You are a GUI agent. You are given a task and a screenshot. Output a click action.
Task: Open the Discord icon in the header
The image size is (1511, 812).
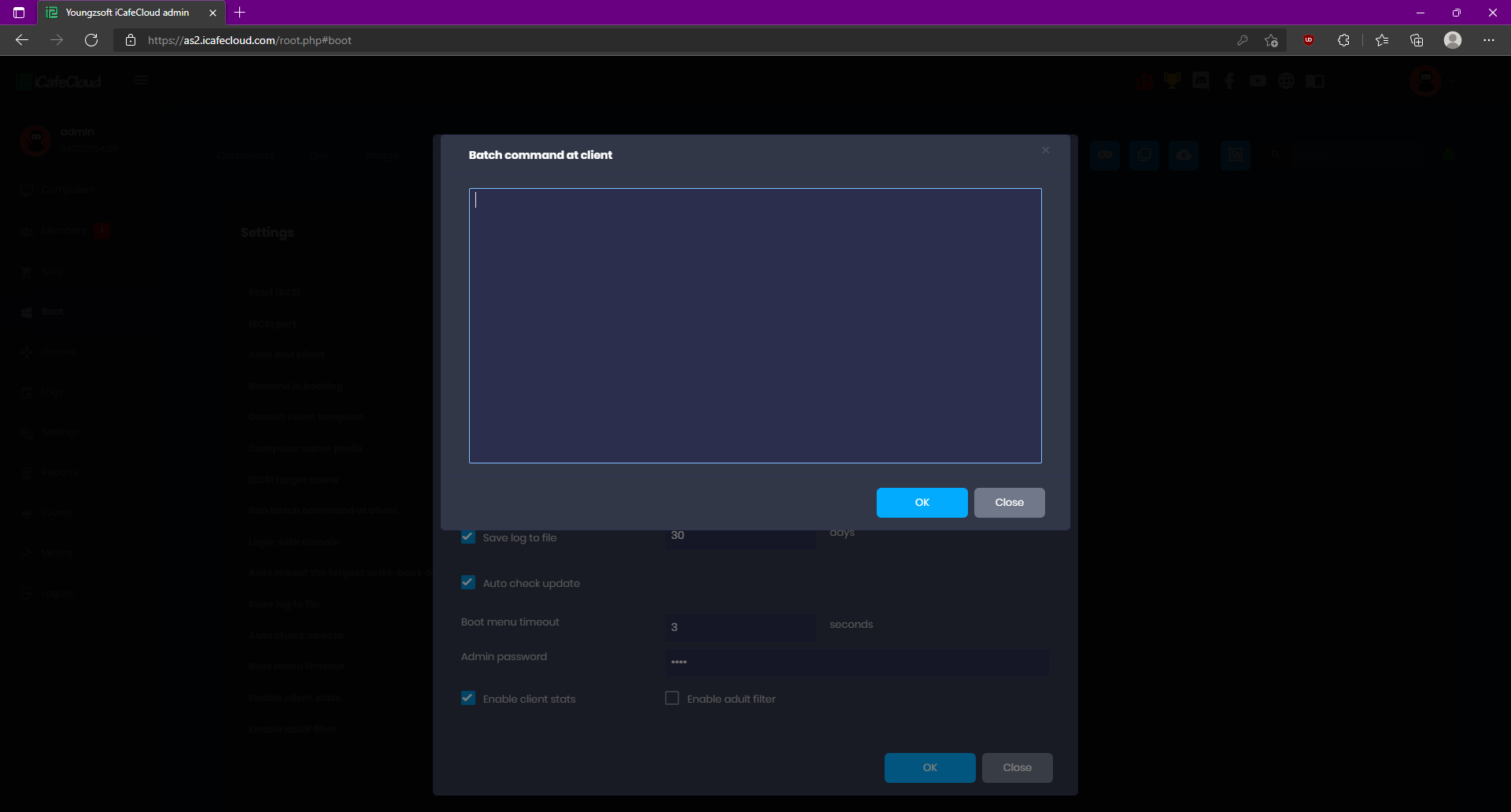pos(1200,80)
